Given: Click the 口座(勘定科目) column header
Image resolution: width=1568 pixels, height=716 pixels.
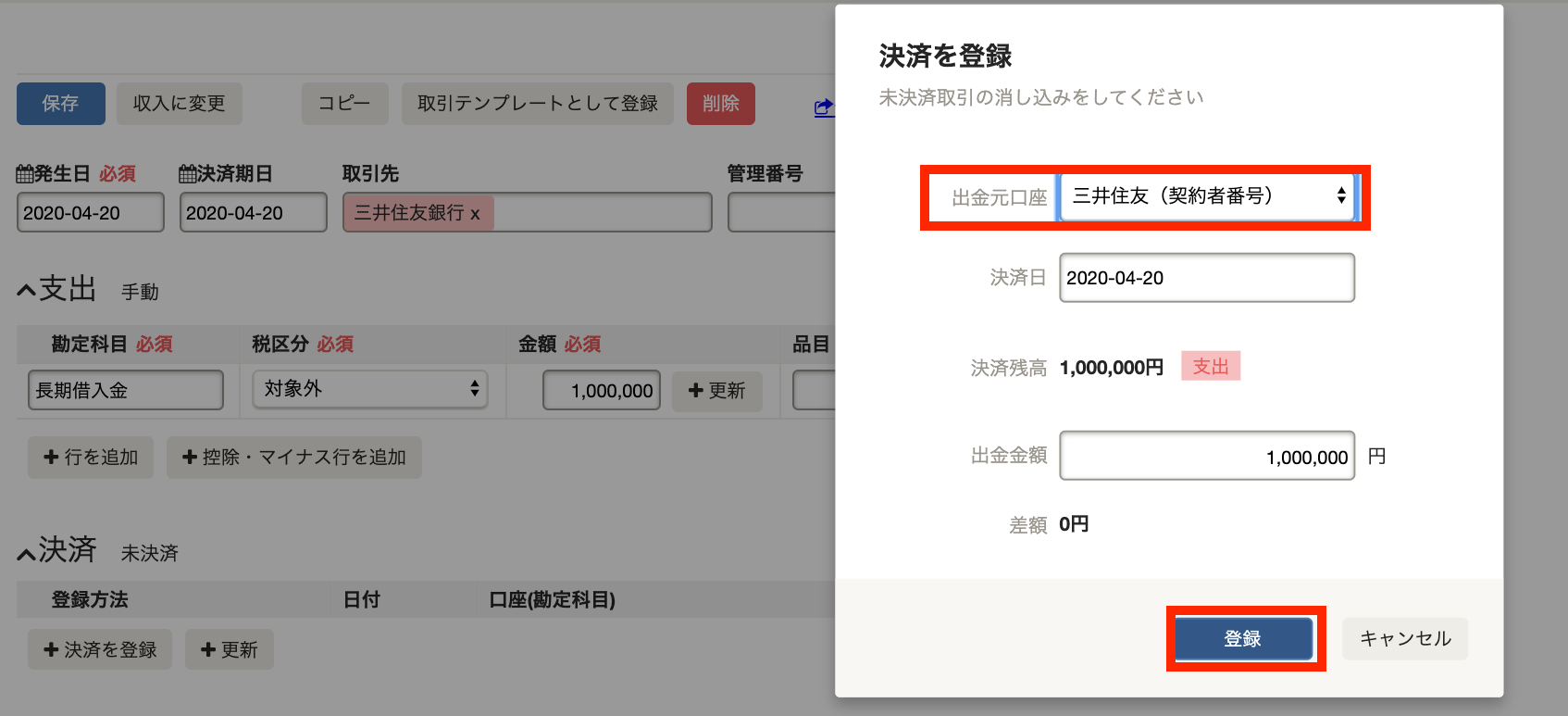Looking at the screenshot, I should 553,600.
